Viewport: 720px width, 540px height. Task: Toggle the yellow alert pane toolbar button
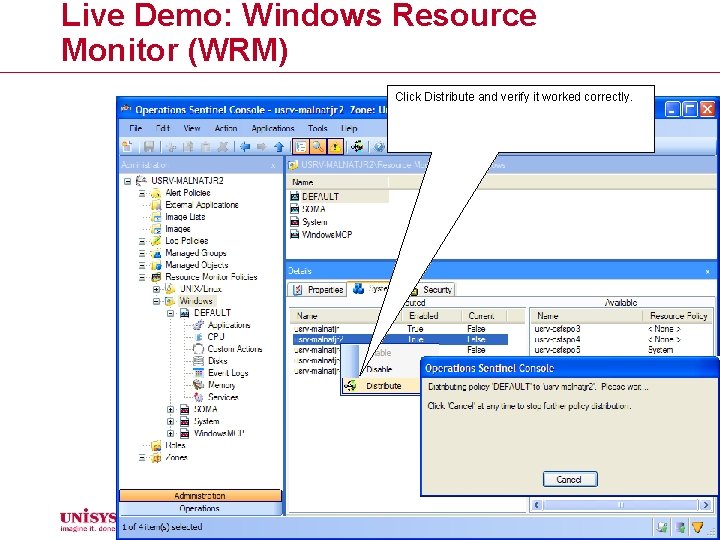(336, 146)
